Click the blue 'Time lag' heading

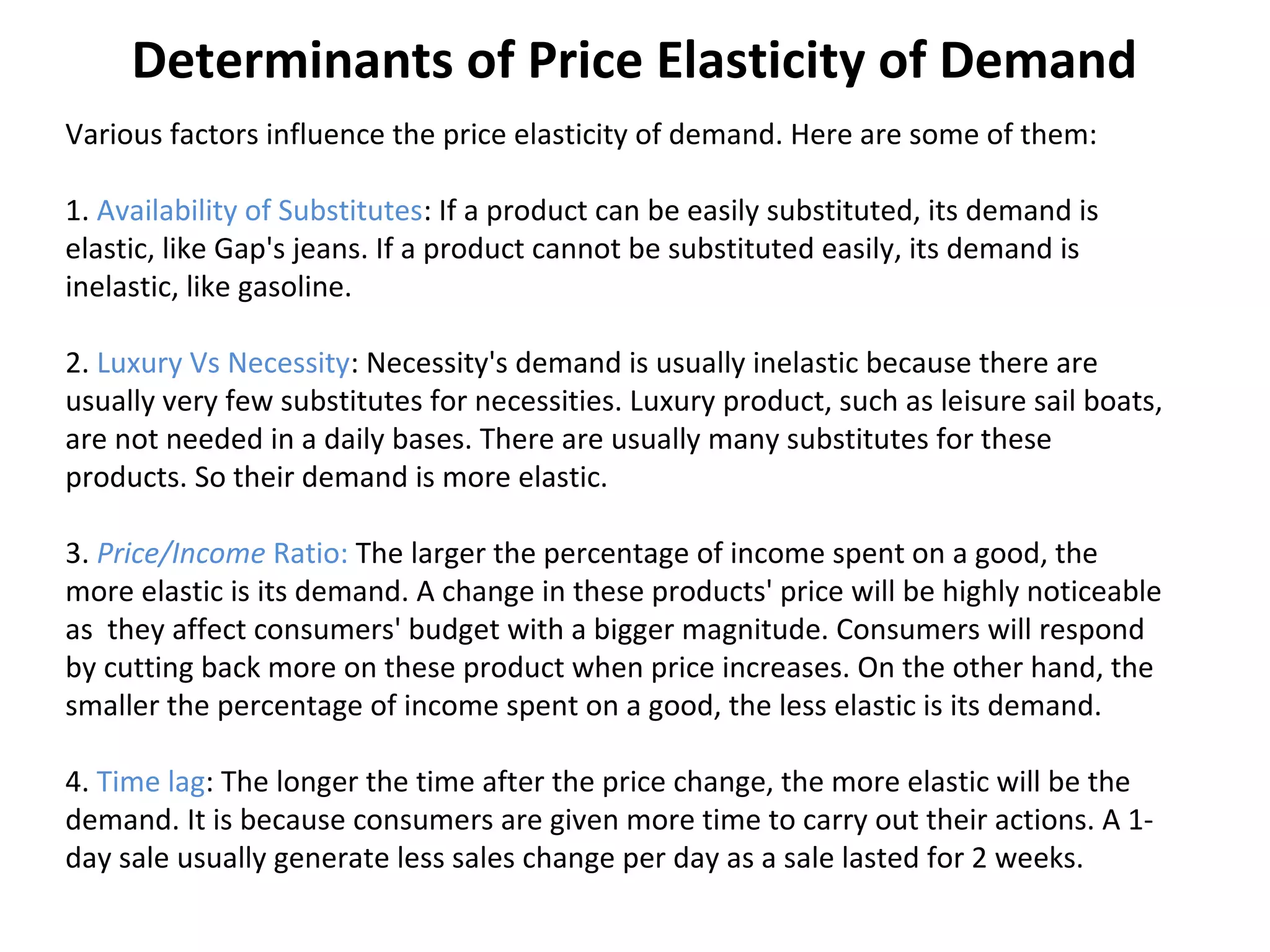click(151, 782)
